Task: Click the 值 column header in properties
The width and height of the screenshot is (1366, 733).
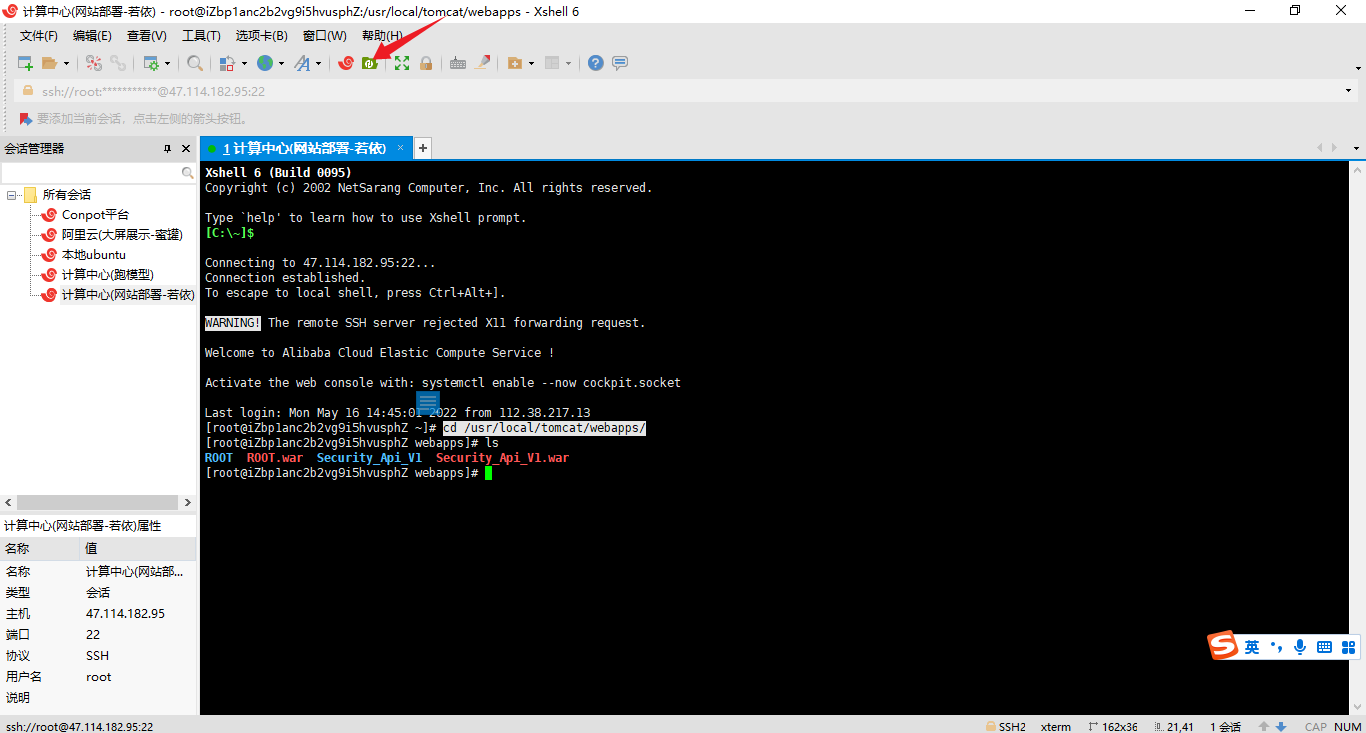Action: [138, 548]
